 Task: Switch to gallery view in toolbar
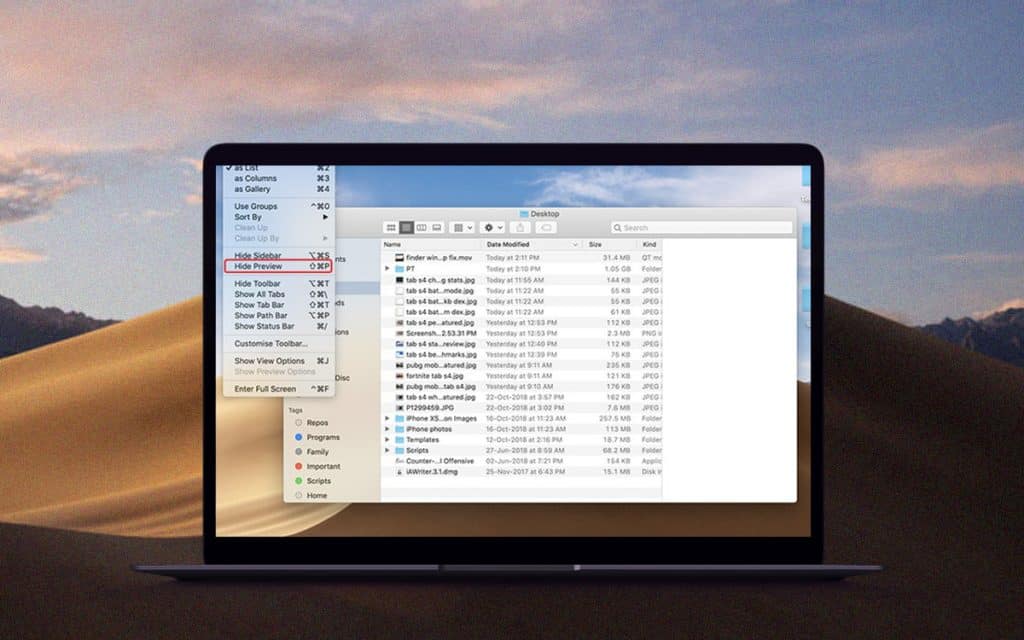436,228
